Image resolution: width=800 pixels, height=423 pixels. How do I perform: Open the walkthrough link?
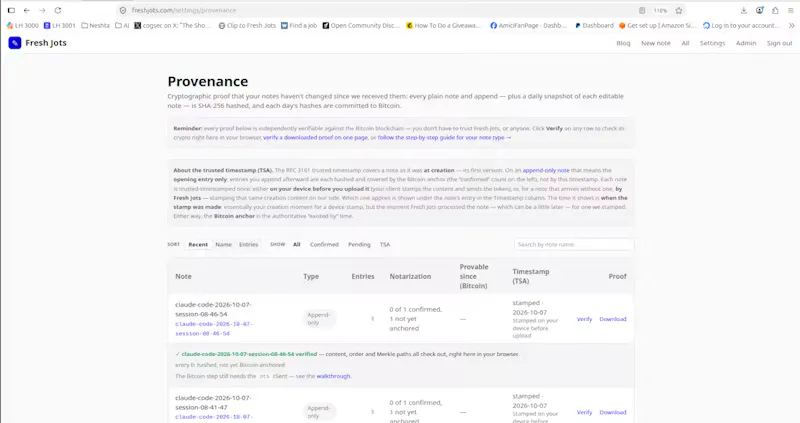(x=333, y=376)
